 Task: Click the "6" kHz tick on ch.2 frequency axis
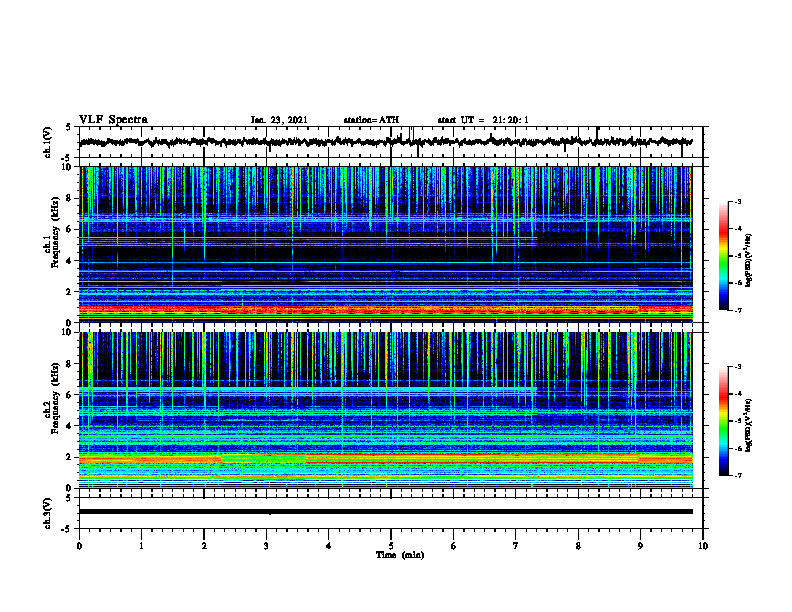tap(70, 395)
